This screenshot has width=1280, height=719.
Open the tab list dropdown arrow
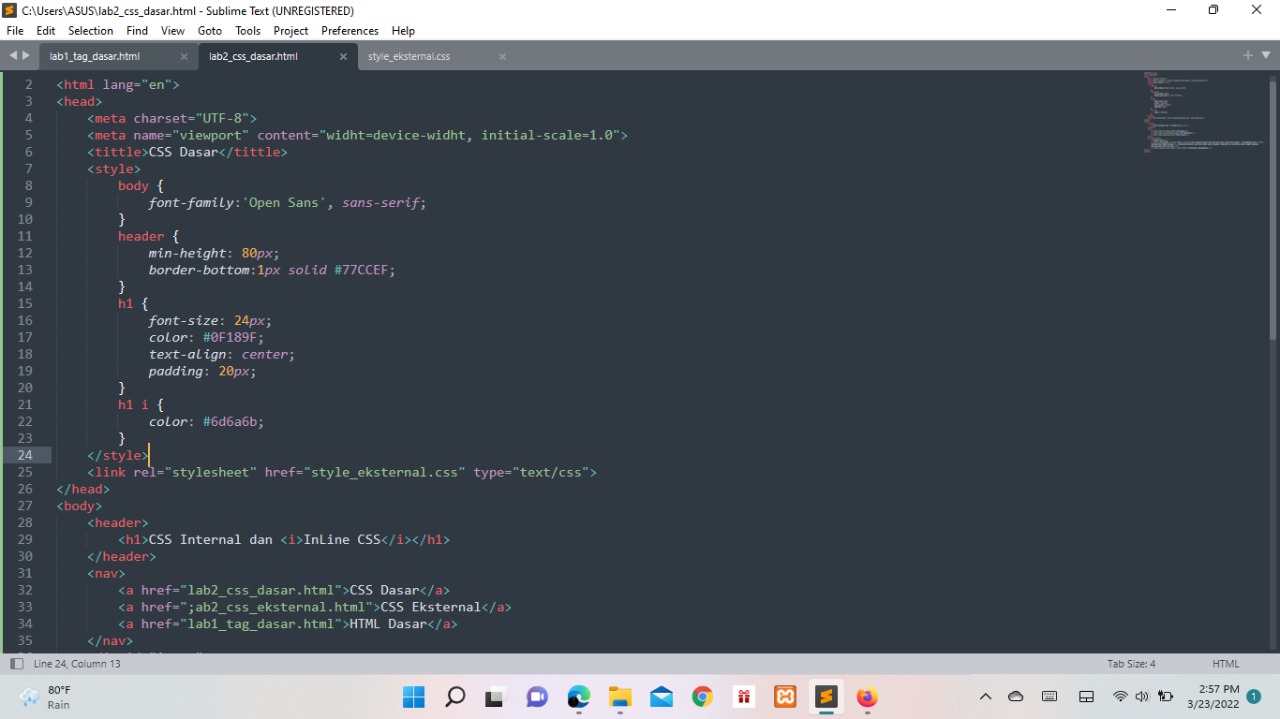point(1265,56)
